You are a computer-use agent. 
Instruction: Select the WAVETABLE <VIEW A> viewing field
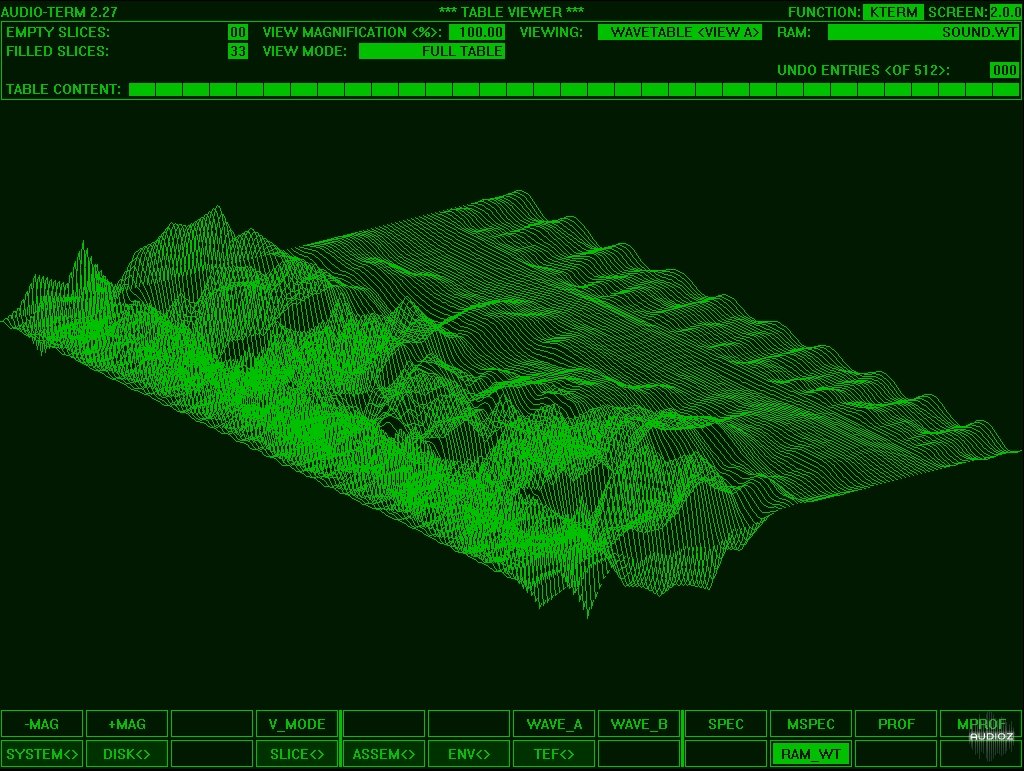pyautogui.click(x=680, y=32)
